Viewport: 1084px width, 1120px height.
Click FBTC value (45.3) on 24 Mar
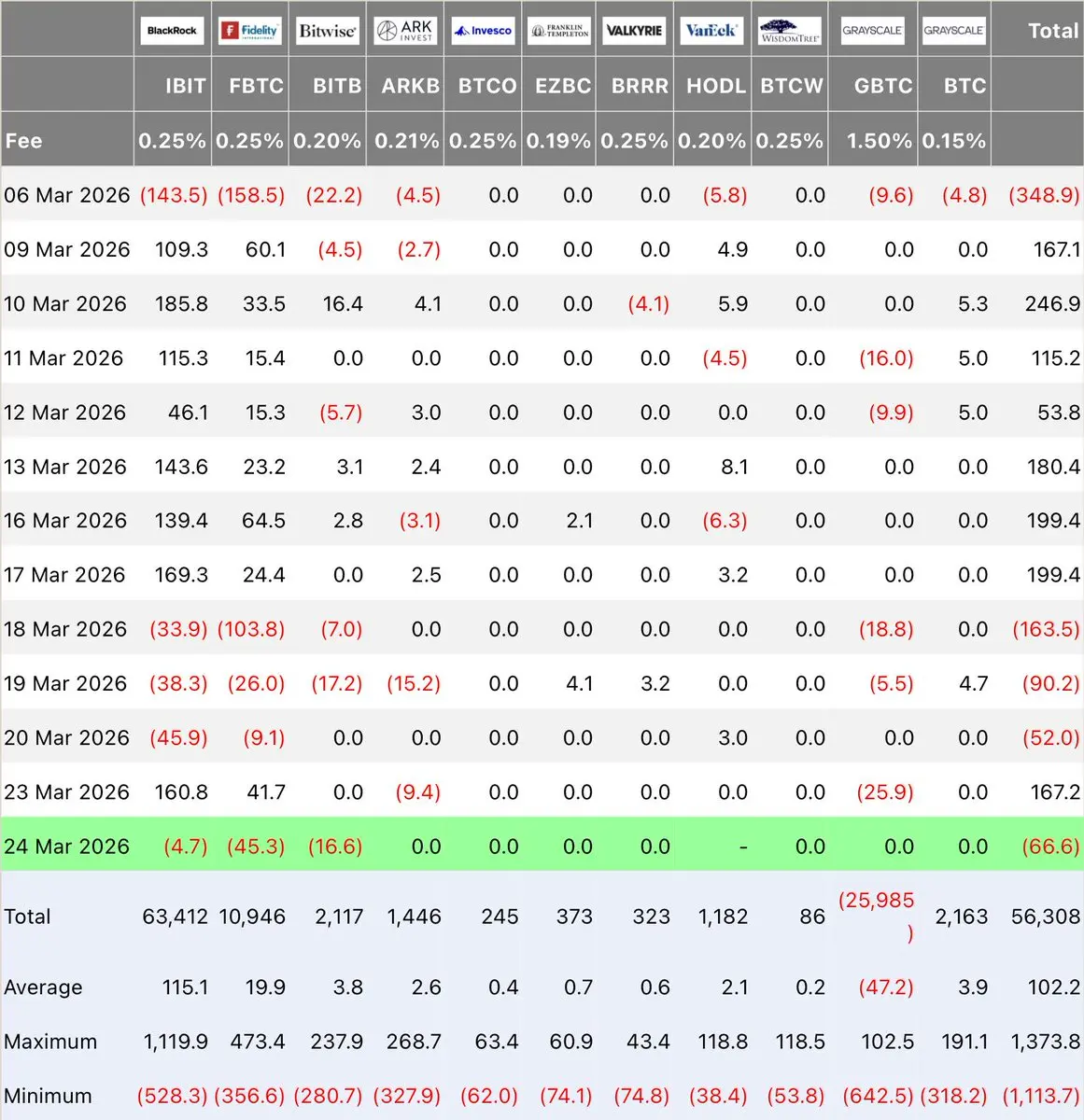pos(257,846)
